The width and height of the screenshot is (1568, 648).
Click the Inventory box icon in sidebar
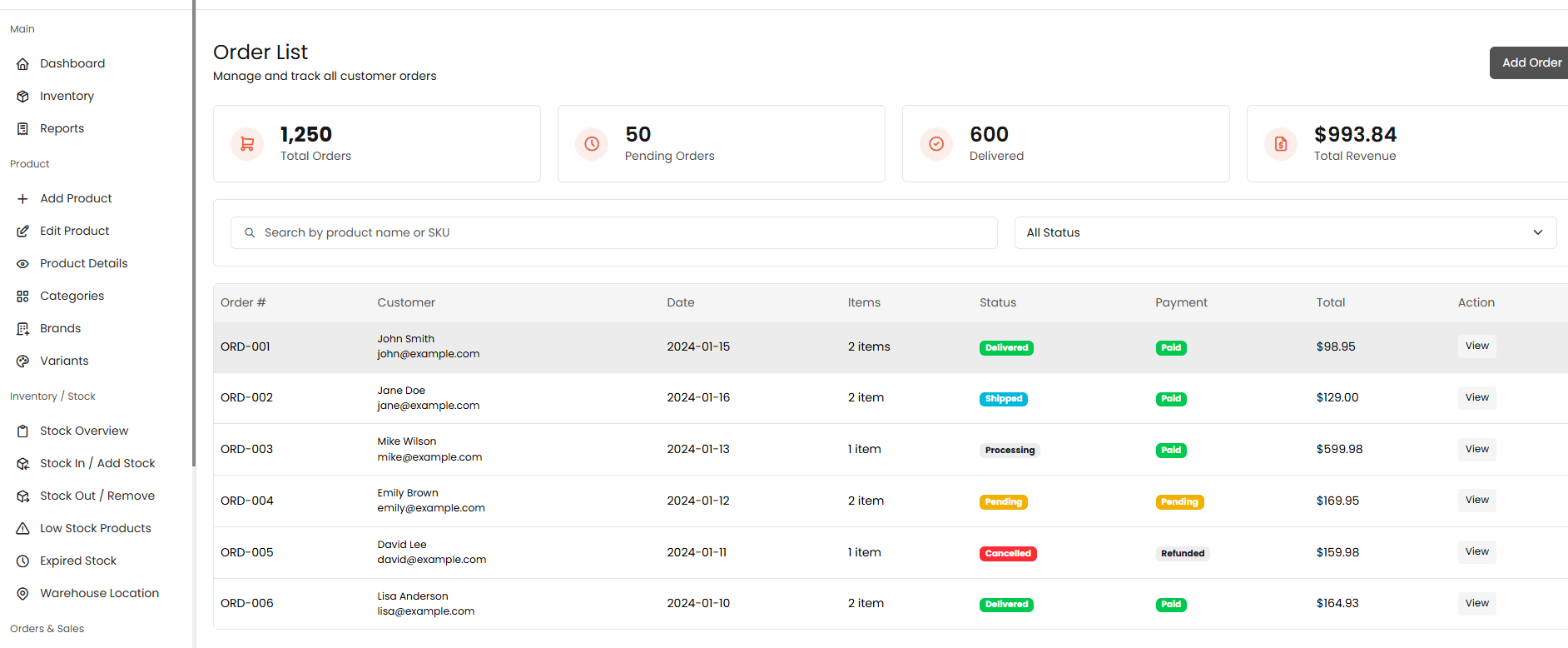tap(23, 97)
